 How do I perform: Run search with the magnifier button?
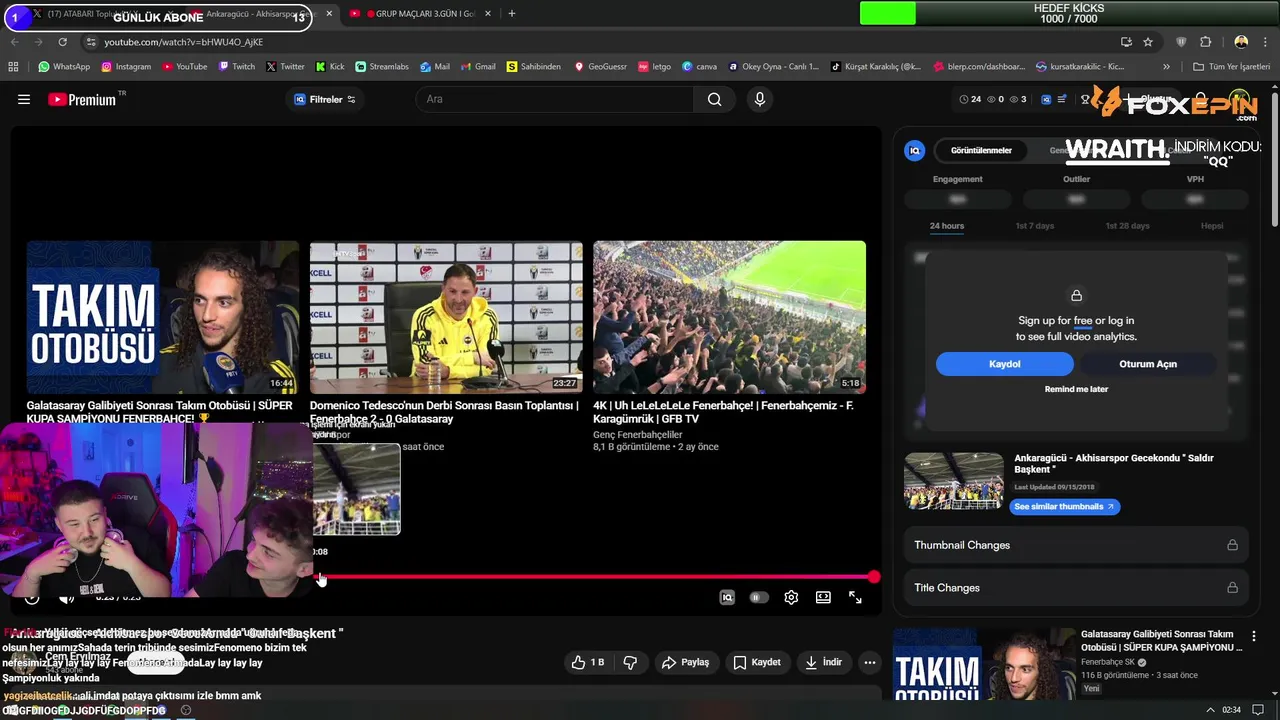coord(714,99)
